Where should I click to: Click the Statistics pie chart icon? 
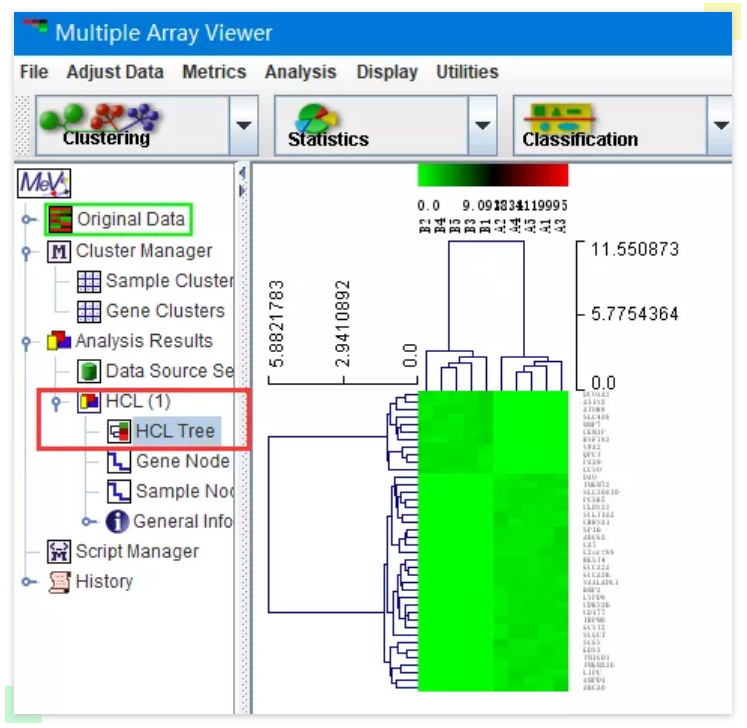328,125
